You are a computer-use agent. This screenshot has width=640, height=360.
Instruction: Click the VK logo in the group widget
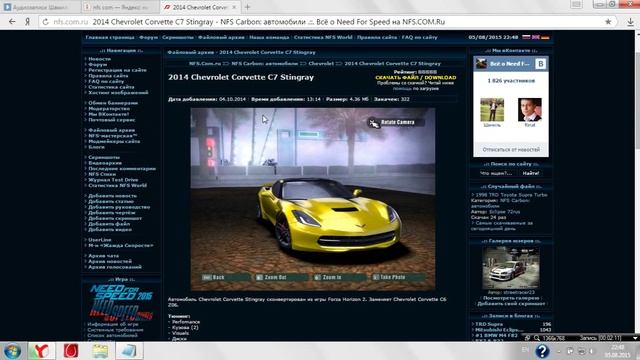coord(540,64)
